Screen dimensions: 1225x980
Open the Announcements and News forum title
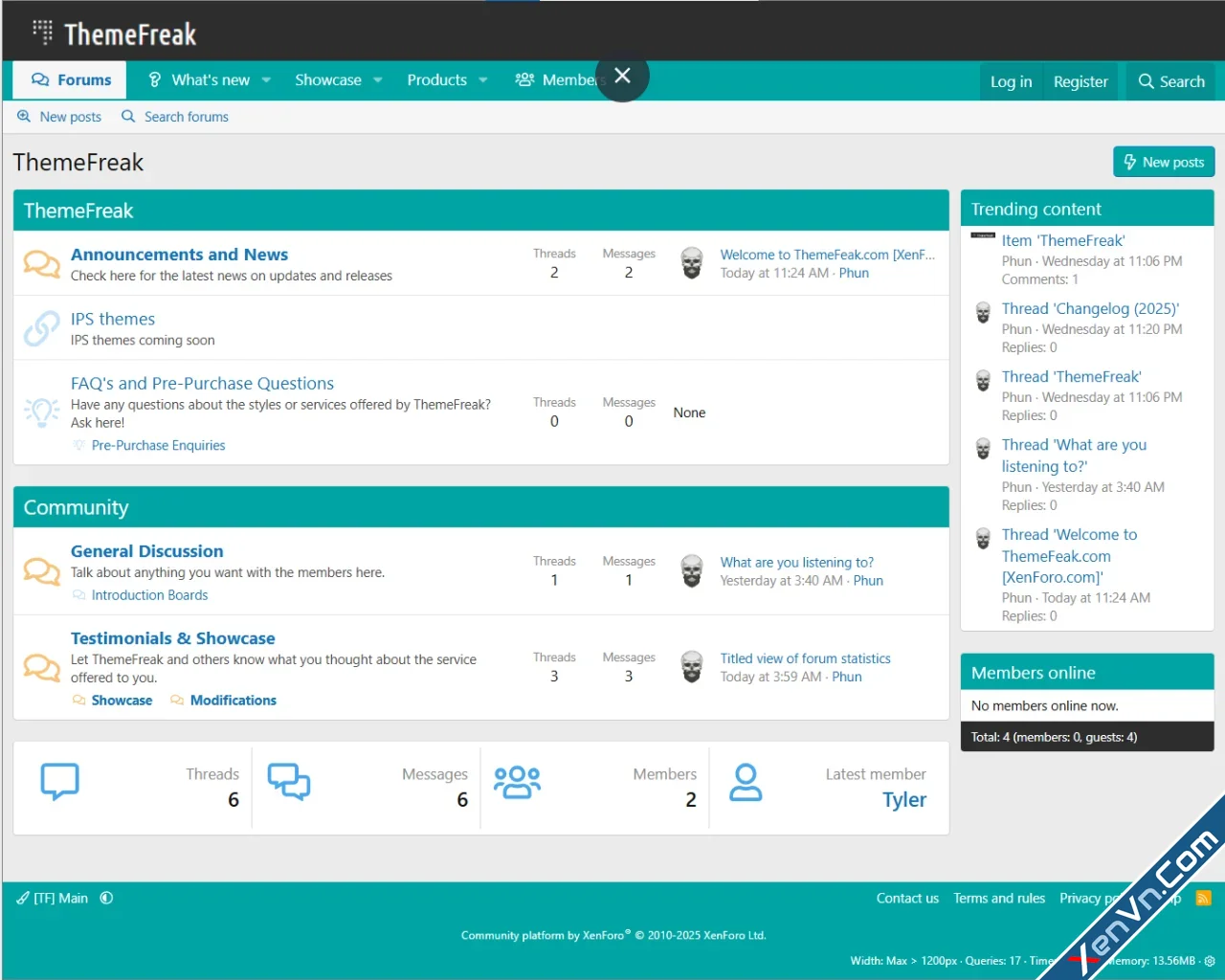tap(179, 255)
